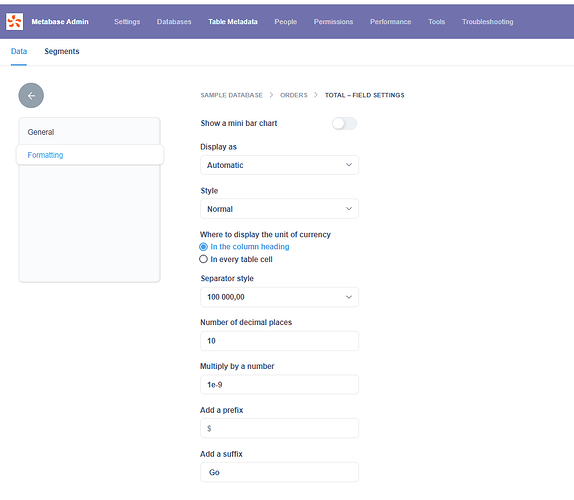Click the Add a prefix field
574x500 pixels.
click(x=279, y=428)
